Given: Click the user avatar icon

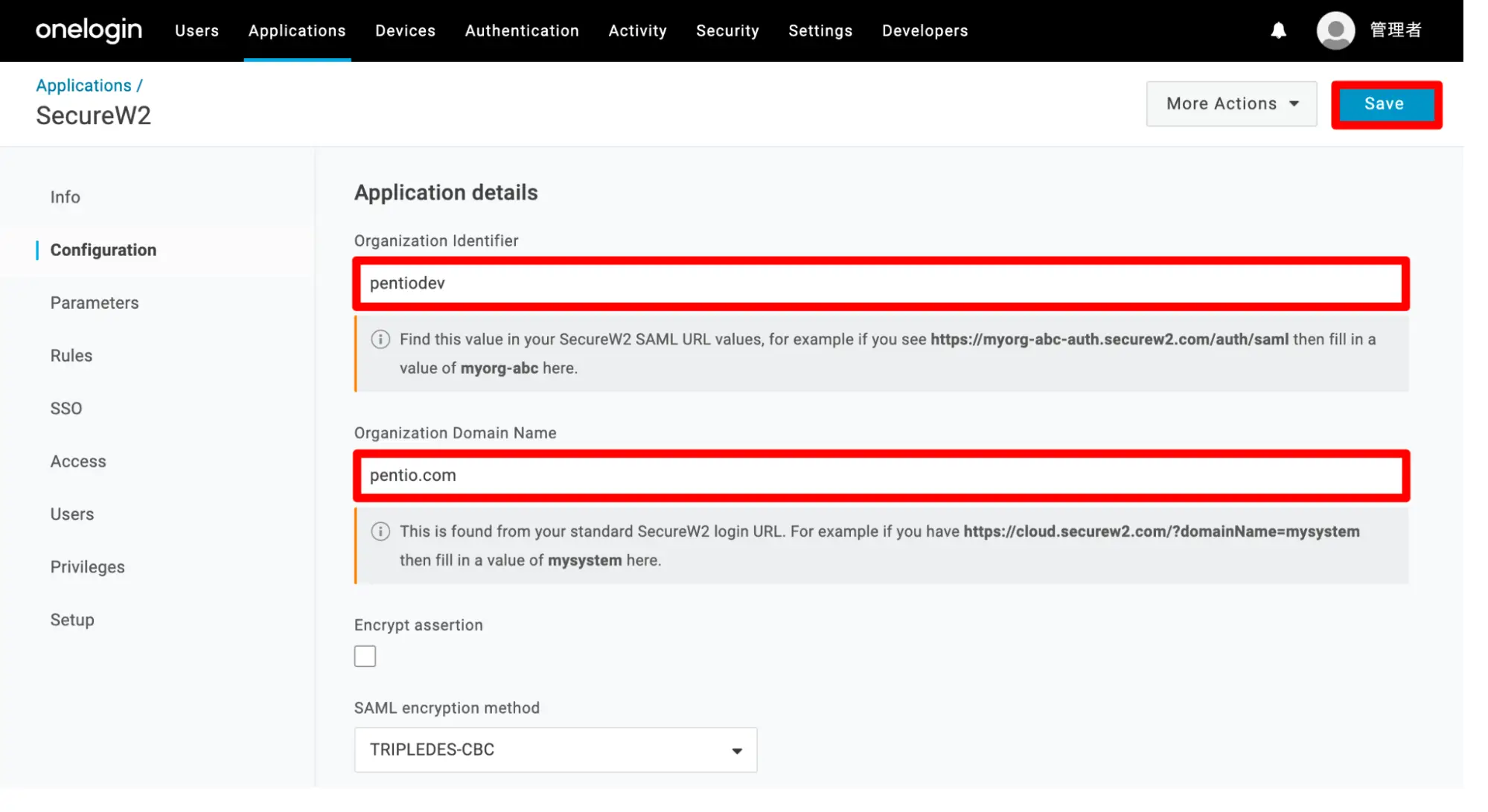Looking at the screenshot, I should (1335, 31).
